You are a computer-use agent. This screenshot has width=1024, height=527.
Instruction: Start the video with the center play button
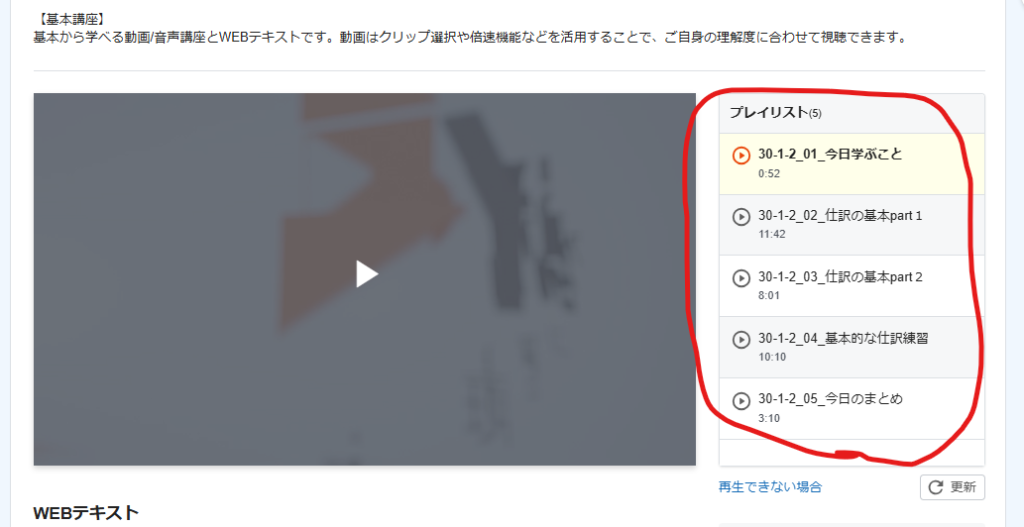click(367, 274)
